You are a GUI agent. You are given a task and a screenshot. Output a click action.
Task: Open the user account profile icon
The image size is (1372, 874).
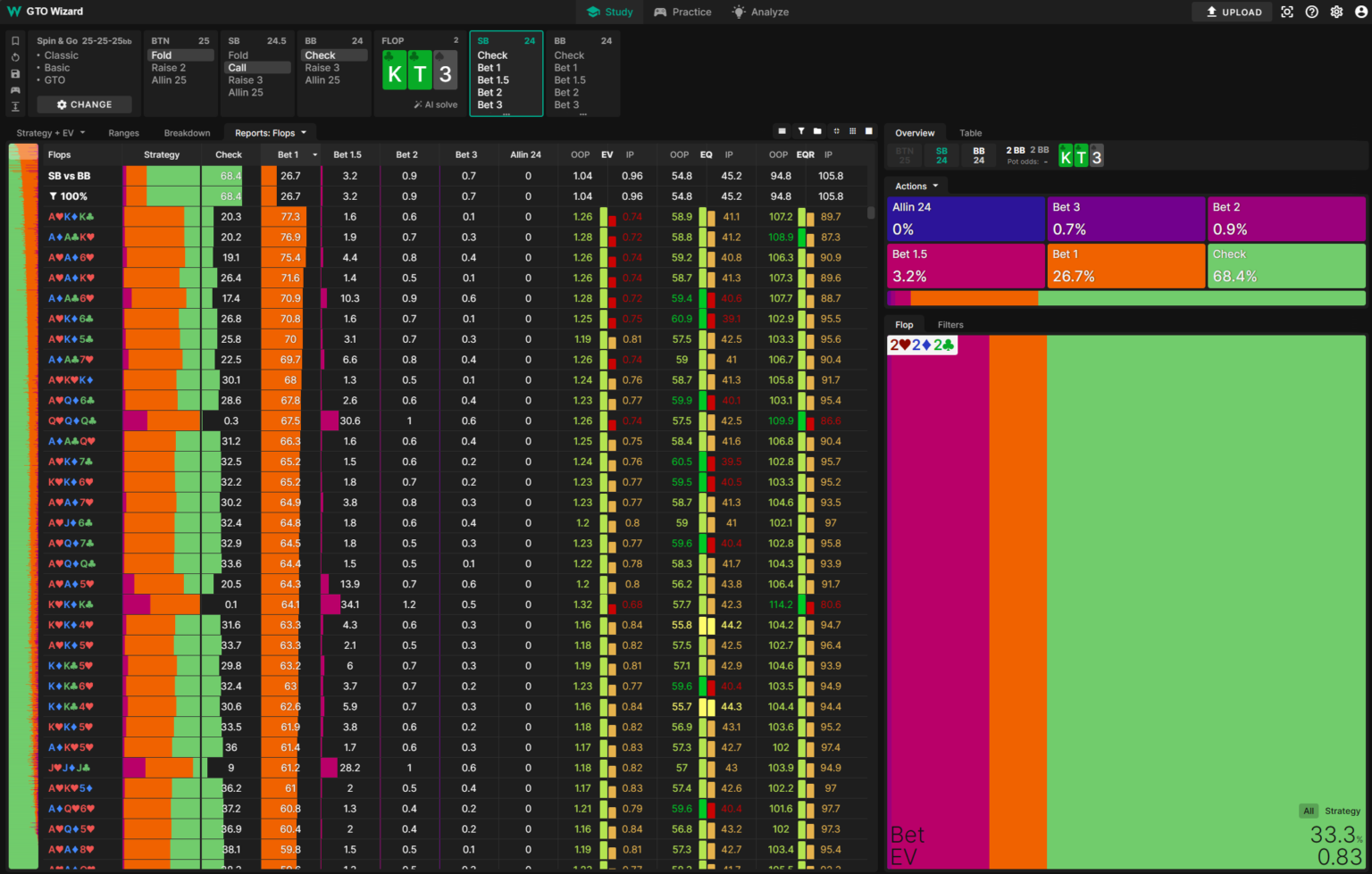(1359, 12)
